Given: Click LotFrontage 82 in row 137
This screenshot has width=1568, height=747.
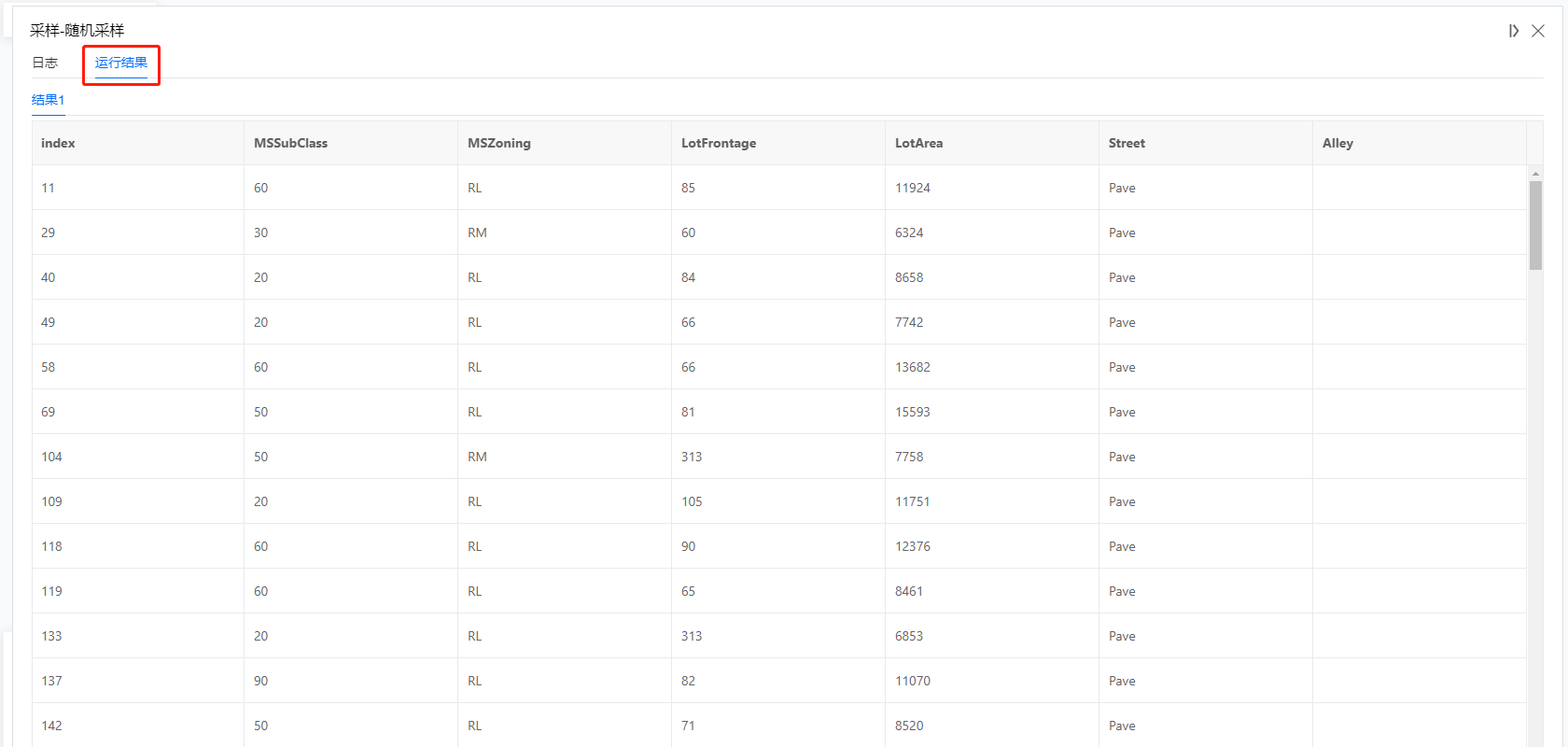Looking at the screenshot, I should 688,681.
